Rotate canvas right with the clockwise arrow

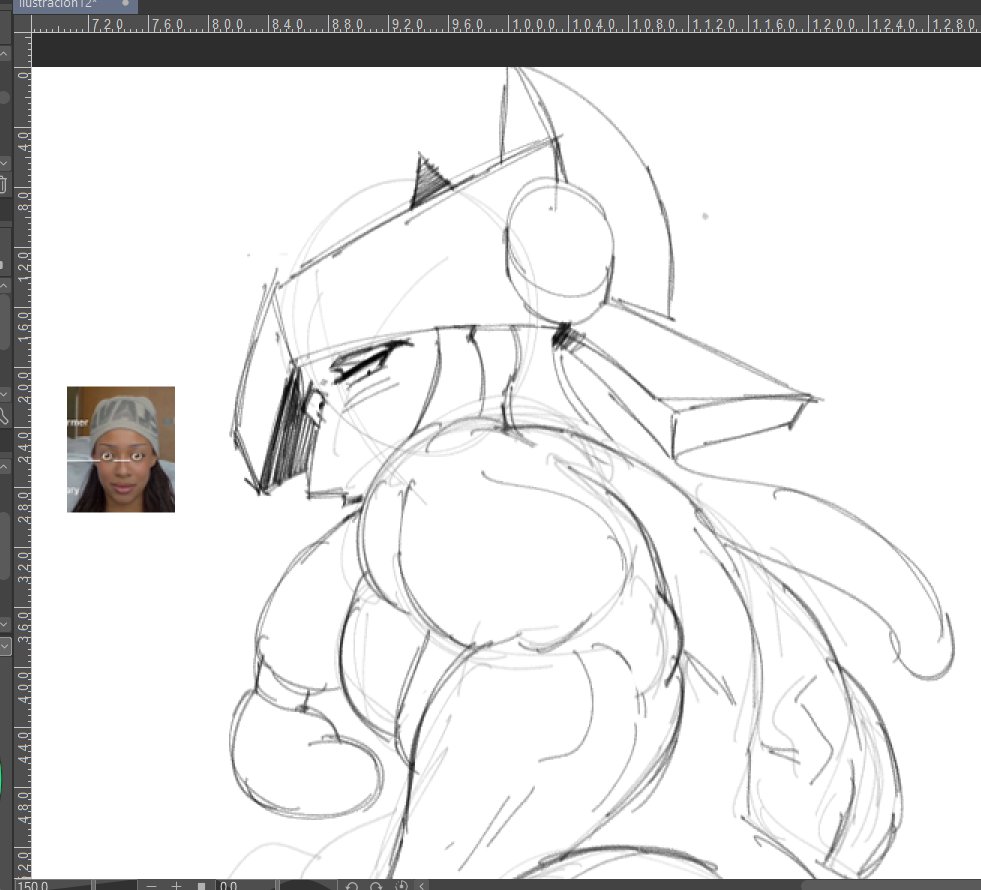click(x=376, y=886)
